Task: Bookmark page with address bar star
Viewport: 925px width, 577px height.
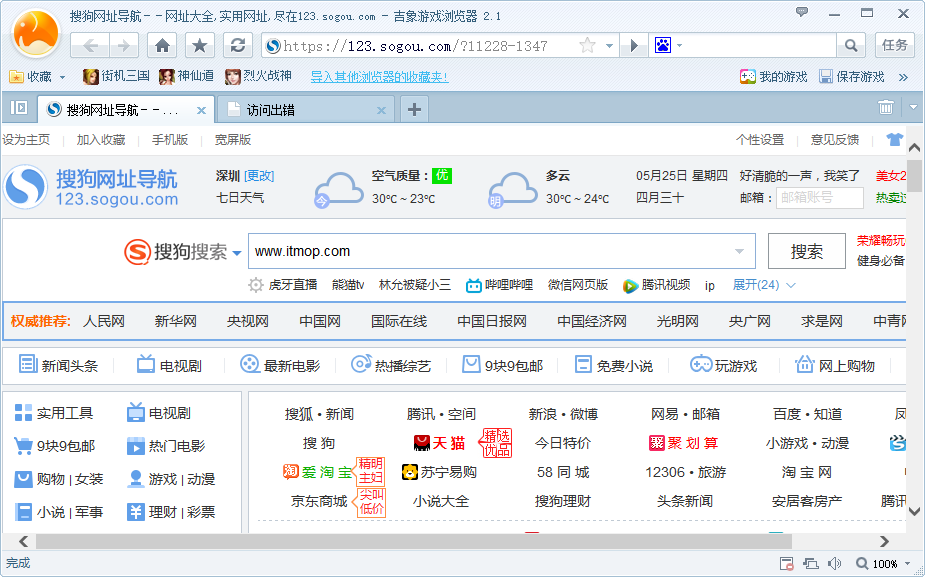Action: click(587, 45)
